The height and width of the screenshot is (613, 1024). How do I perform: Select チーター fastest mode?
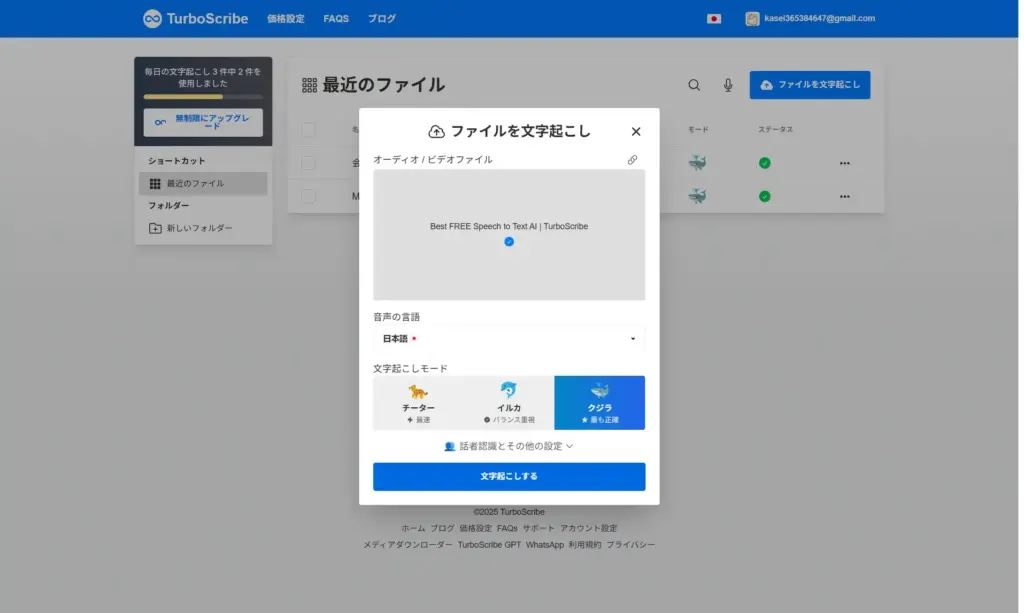pos(418,403)
